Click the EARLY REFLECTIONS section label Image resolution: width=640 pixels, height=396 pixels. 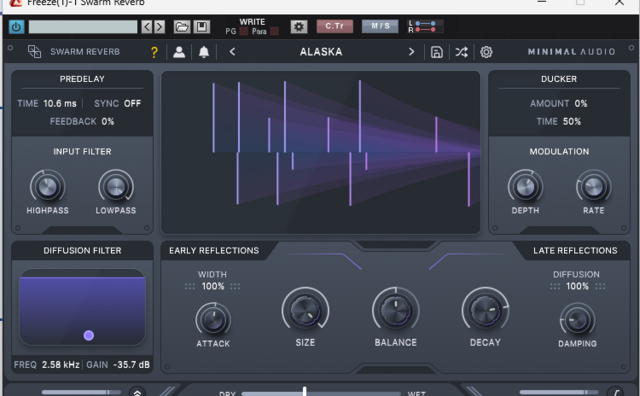pyautogui.click(x=214, y=251)
